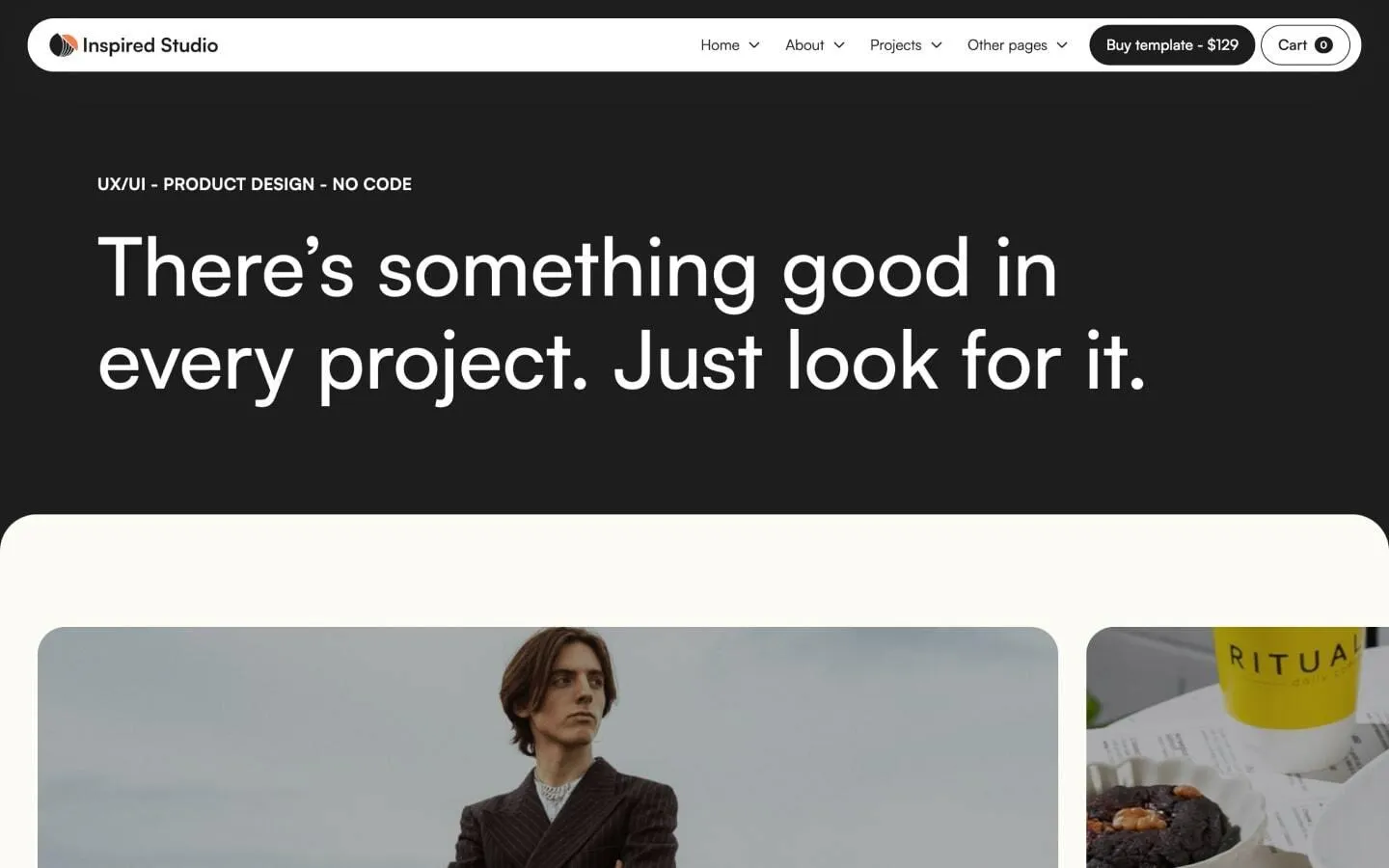1389x868 pixels.
Task: Open the Projects menu
Action: click(x=906, y=44)
